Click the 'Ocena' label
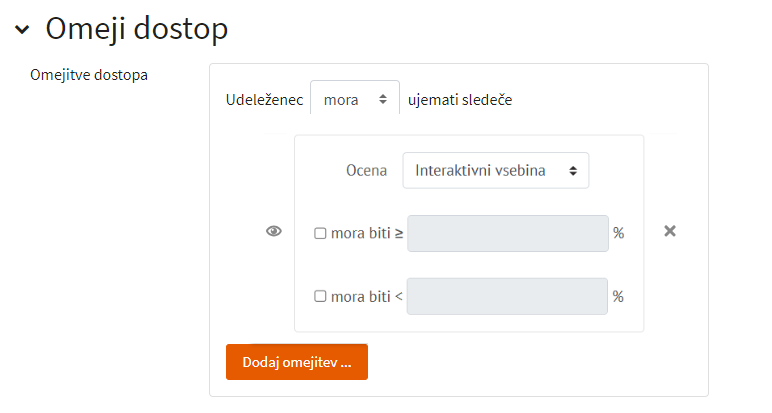 tap(366, 170)
